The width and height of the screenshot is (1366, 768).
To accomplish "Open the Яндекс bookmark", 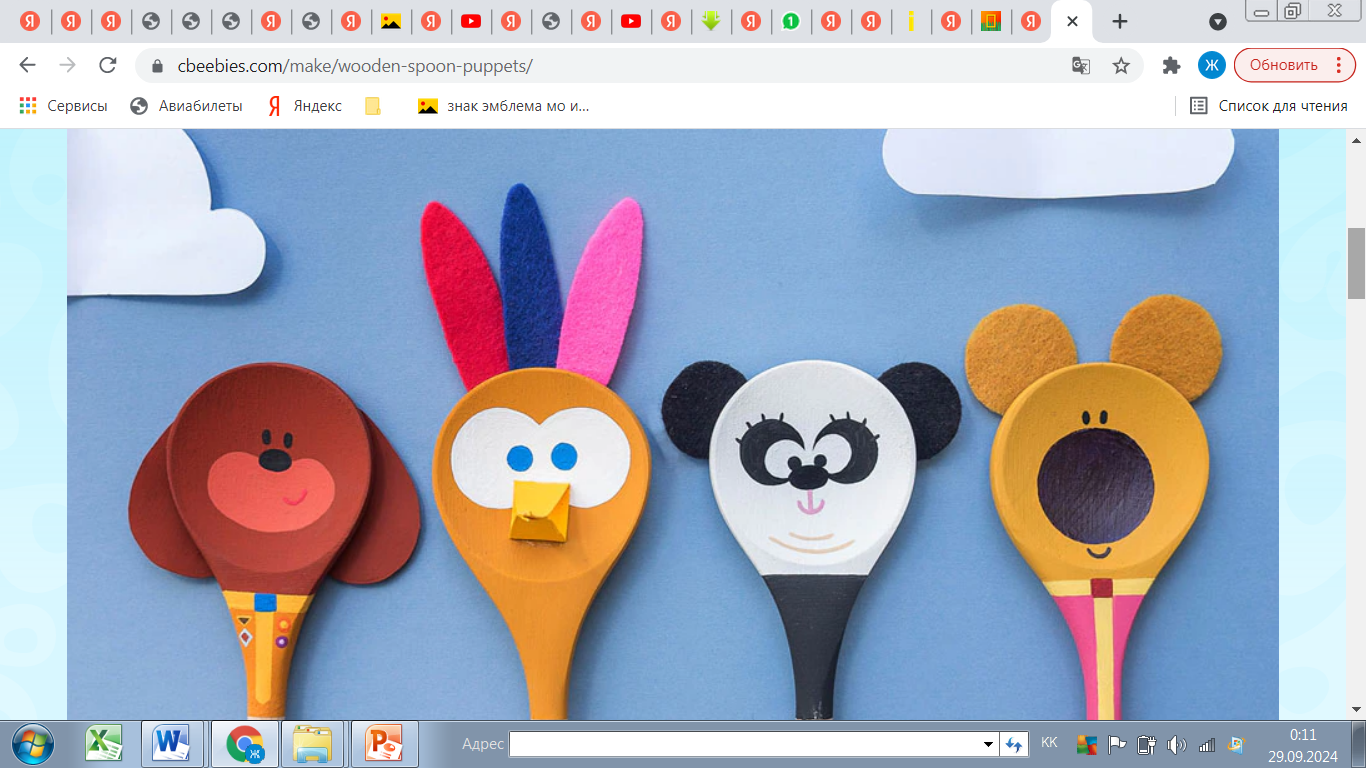I will 305,106.
